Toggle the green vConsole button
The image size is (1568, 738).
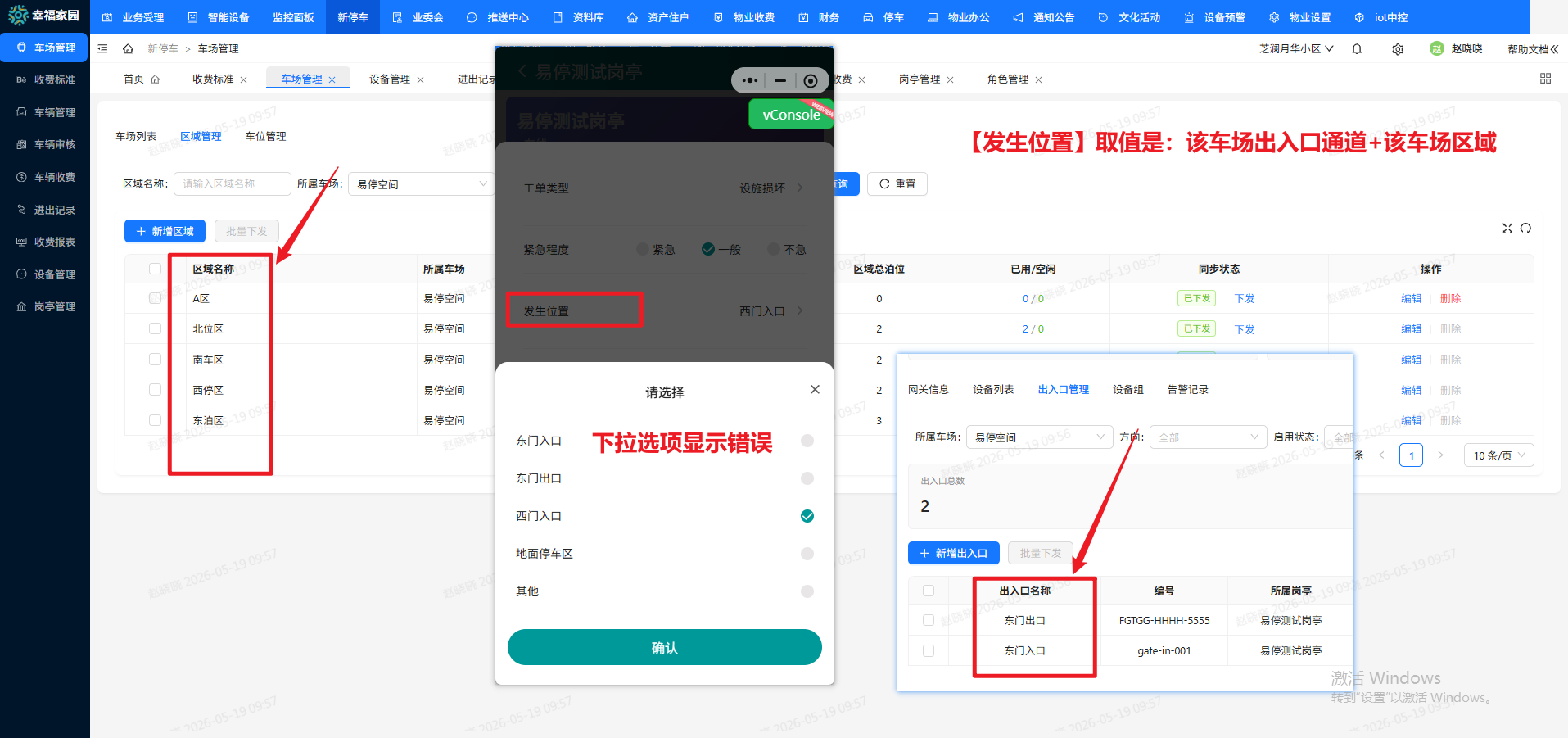tap(791, 114)
